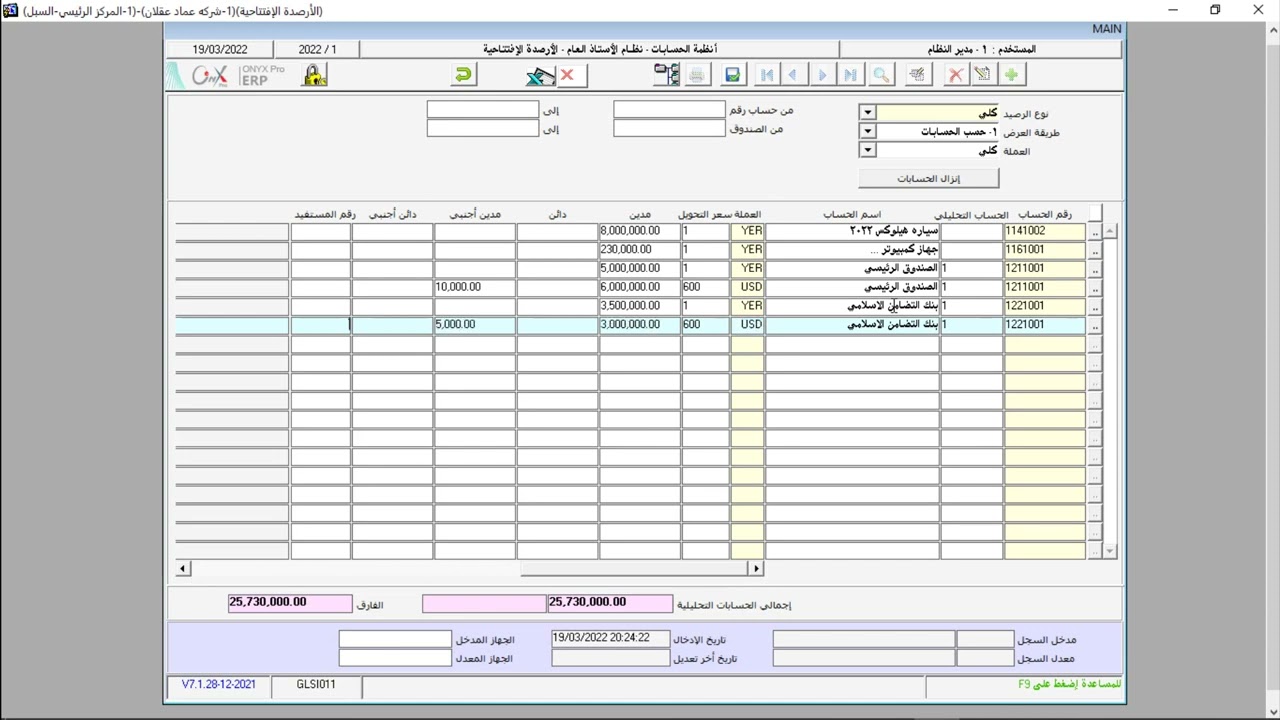Click the foreign debit cell 10,000.00
Screen dimensions: 1280x720
(x=475, y=287)
